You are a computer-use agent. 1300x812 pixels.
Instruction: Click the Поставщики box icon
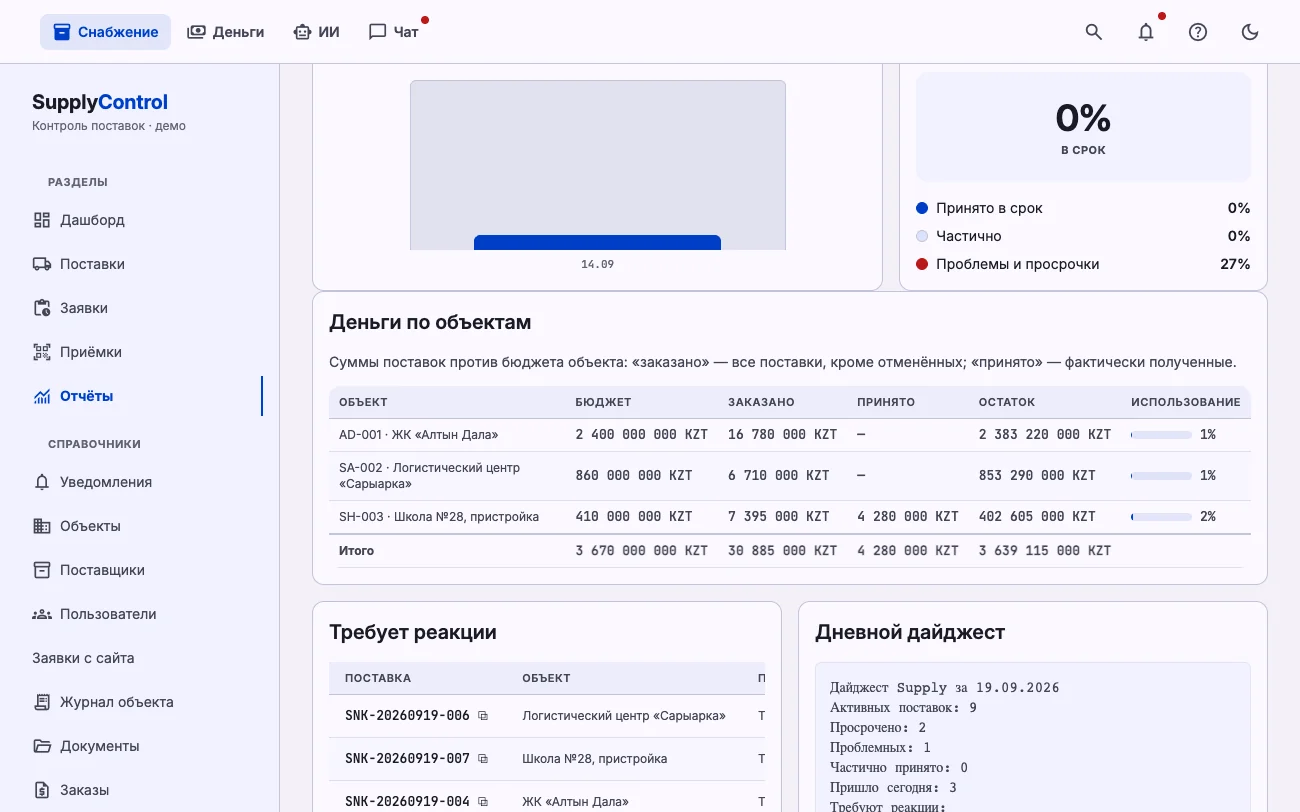pos(42,570)
